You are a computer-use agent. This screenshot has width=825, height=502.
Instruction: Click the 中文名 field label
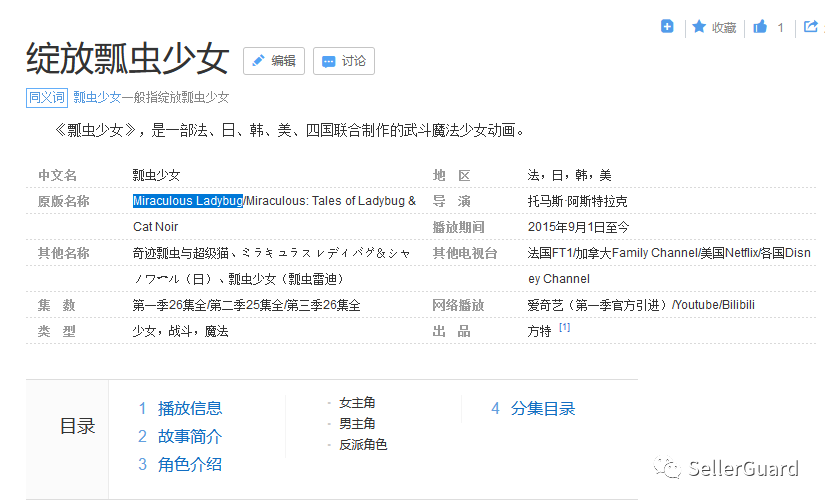pyautogui.click(x=57, y=175)
